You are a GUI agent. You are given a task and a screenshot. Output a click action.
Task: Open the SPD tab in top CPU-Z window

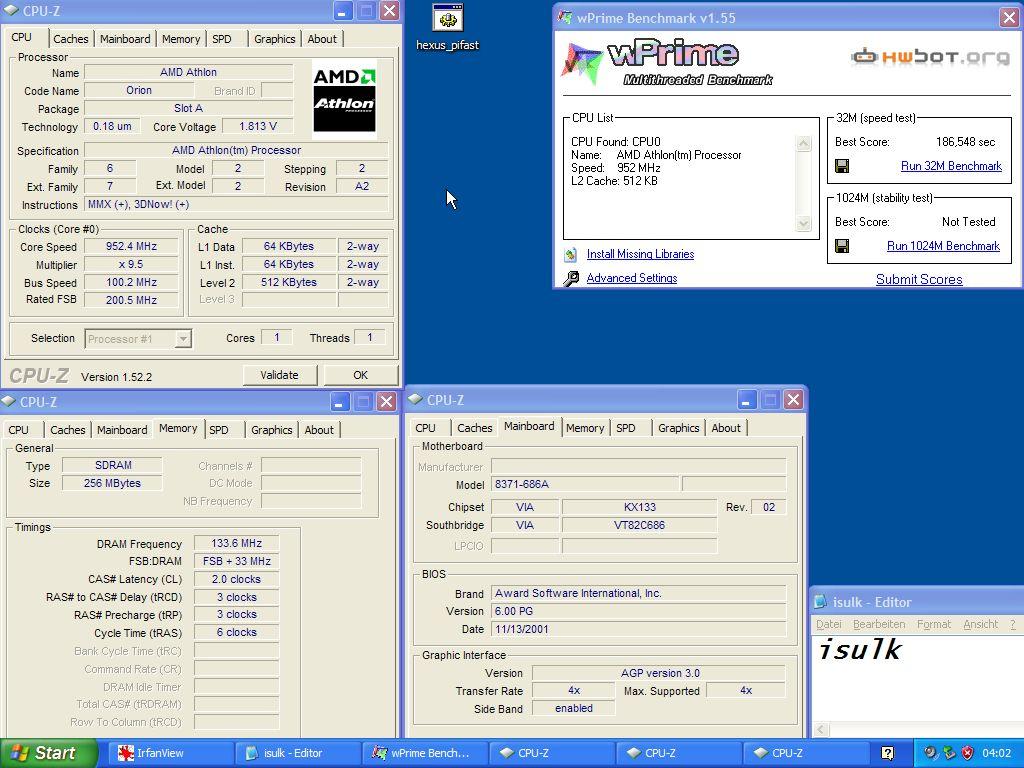pyautogui.click(x=222, y=39)
